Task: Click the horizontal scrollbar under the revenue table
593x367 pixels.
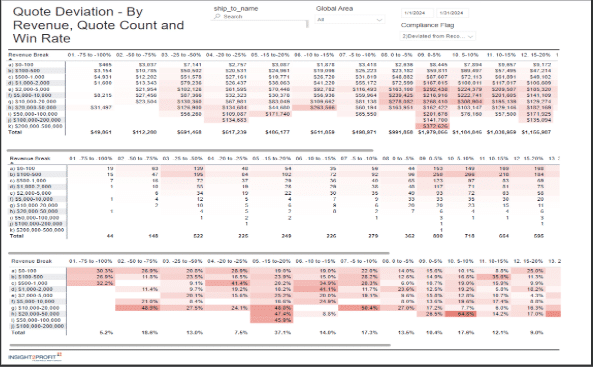Action: [x=190, y=150]
